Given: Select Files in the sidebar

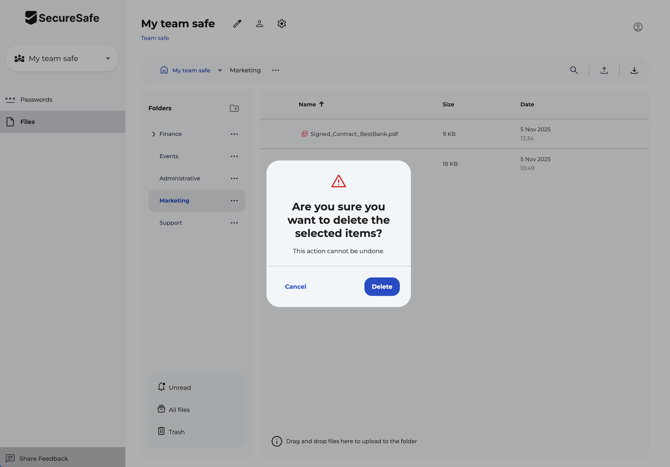Looking at the screenshot, I should pyautogui.click(x=28, y=122).
